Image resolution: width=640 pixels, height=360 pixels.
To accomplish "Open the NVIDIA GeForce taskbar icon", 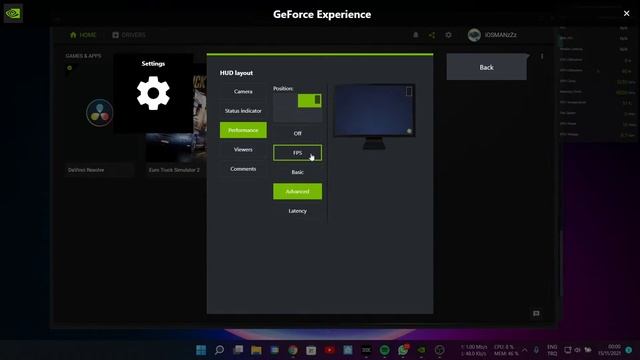I will [x=421, y=350].
